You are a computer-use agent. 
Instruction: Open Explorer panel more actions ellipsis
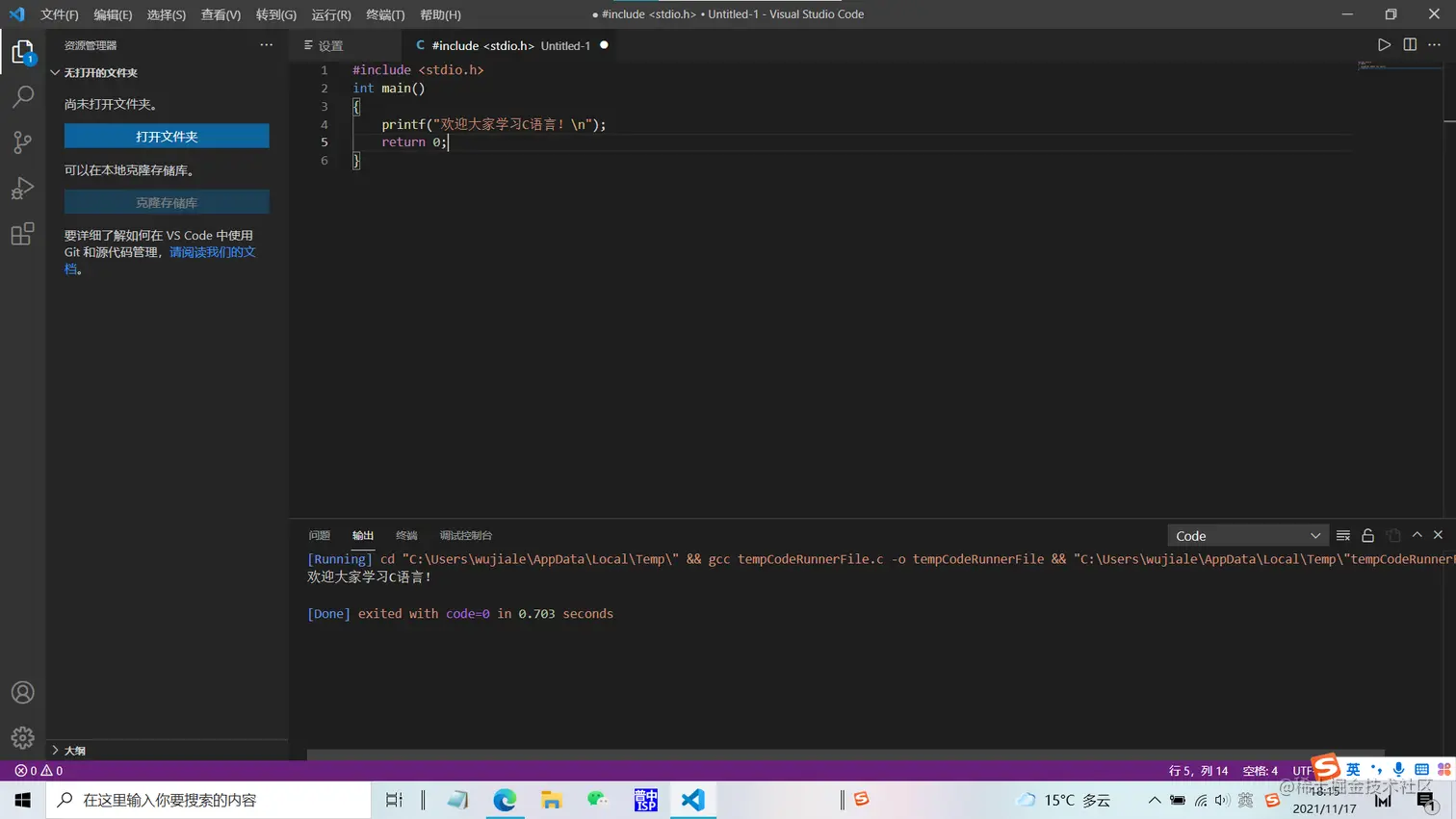(267, 45)
